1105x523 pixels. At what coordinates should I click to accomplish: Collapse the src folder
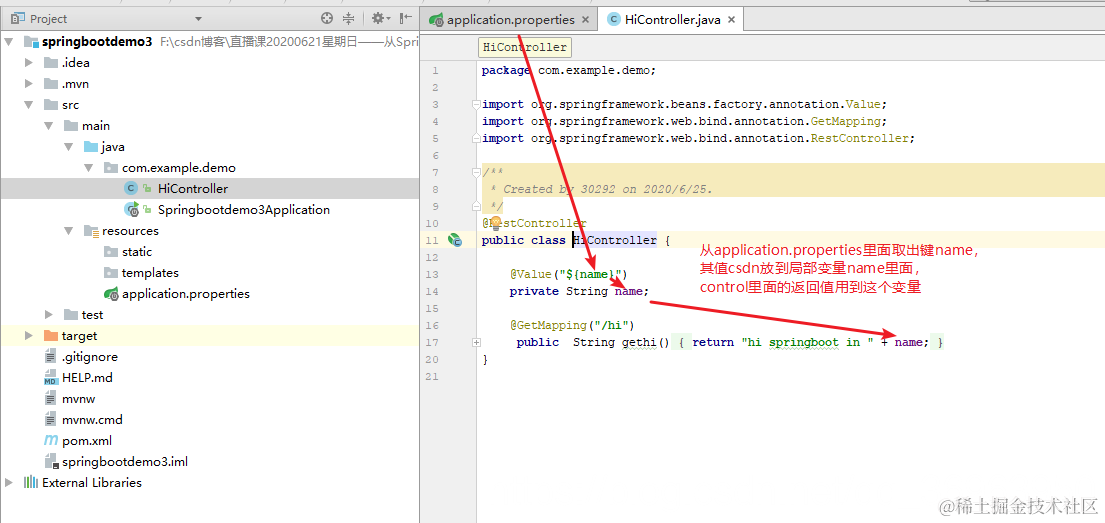tap(29, 105)
